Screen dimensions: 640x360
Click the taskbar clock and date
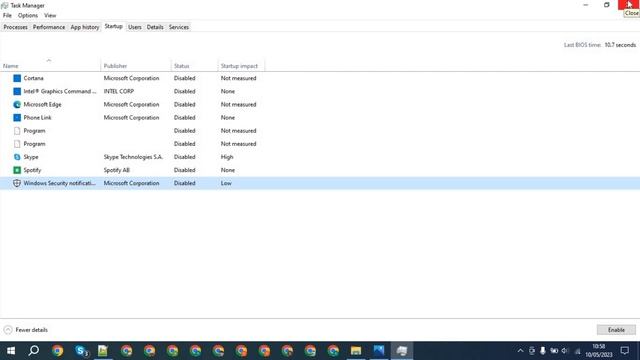point(599,351)
